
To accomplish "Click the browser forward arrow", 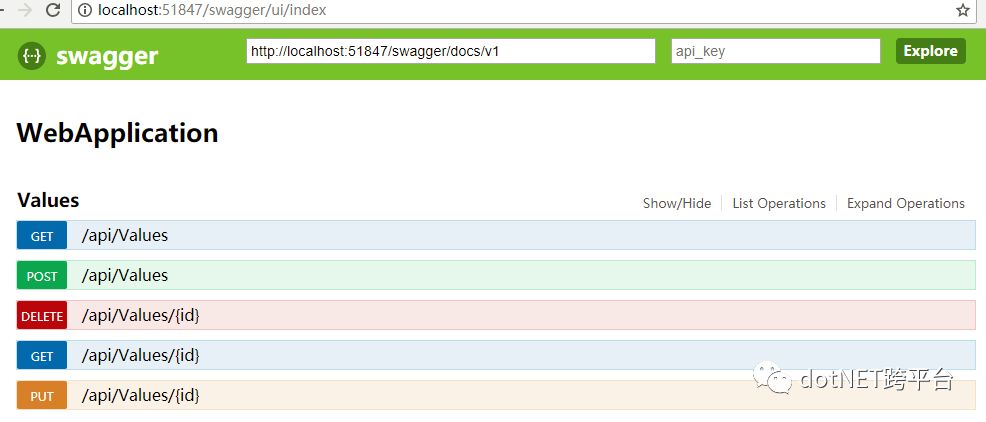I will 25,10.
